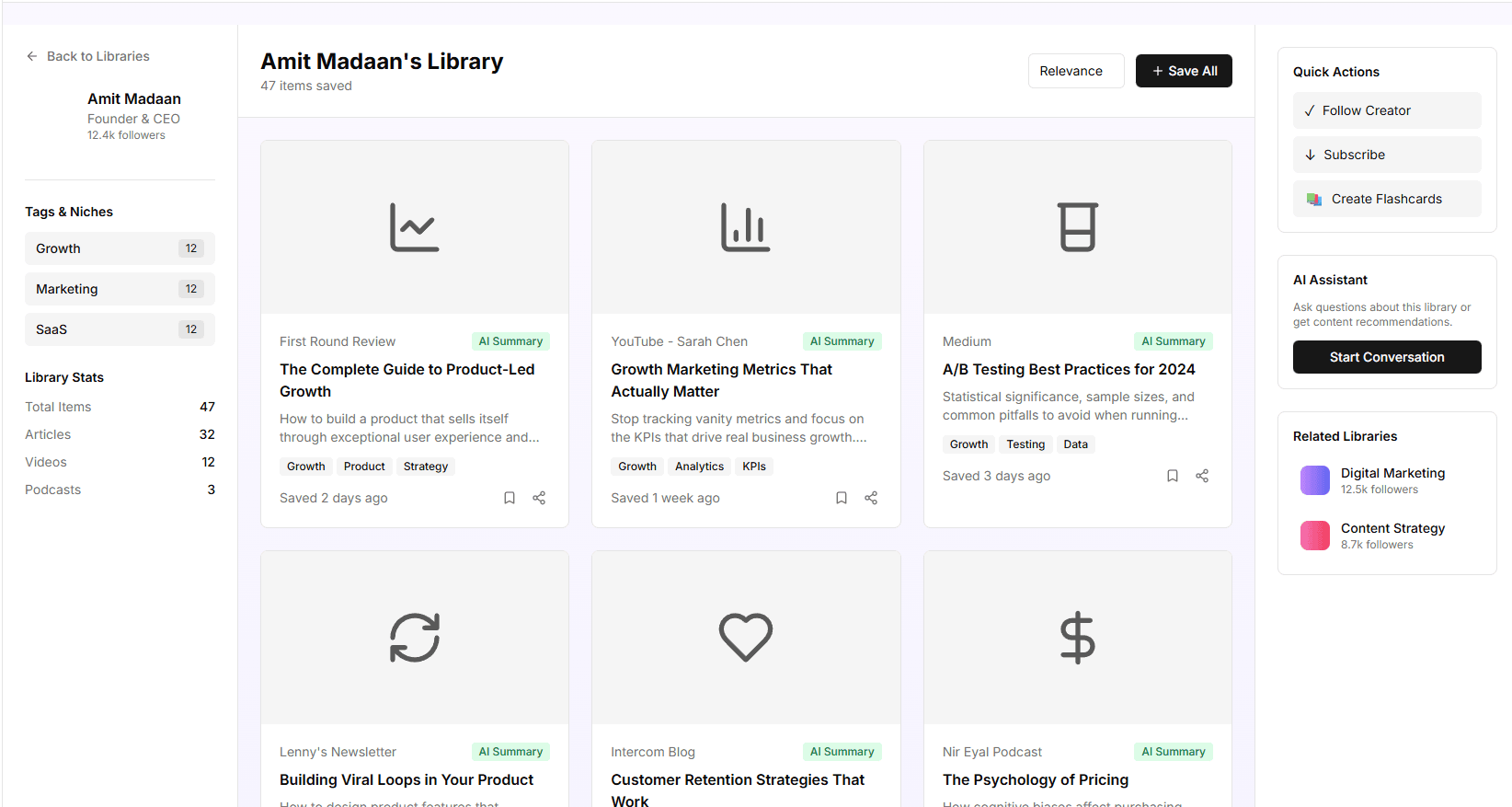Click the back arrow to Libraries

pos(32,56)
